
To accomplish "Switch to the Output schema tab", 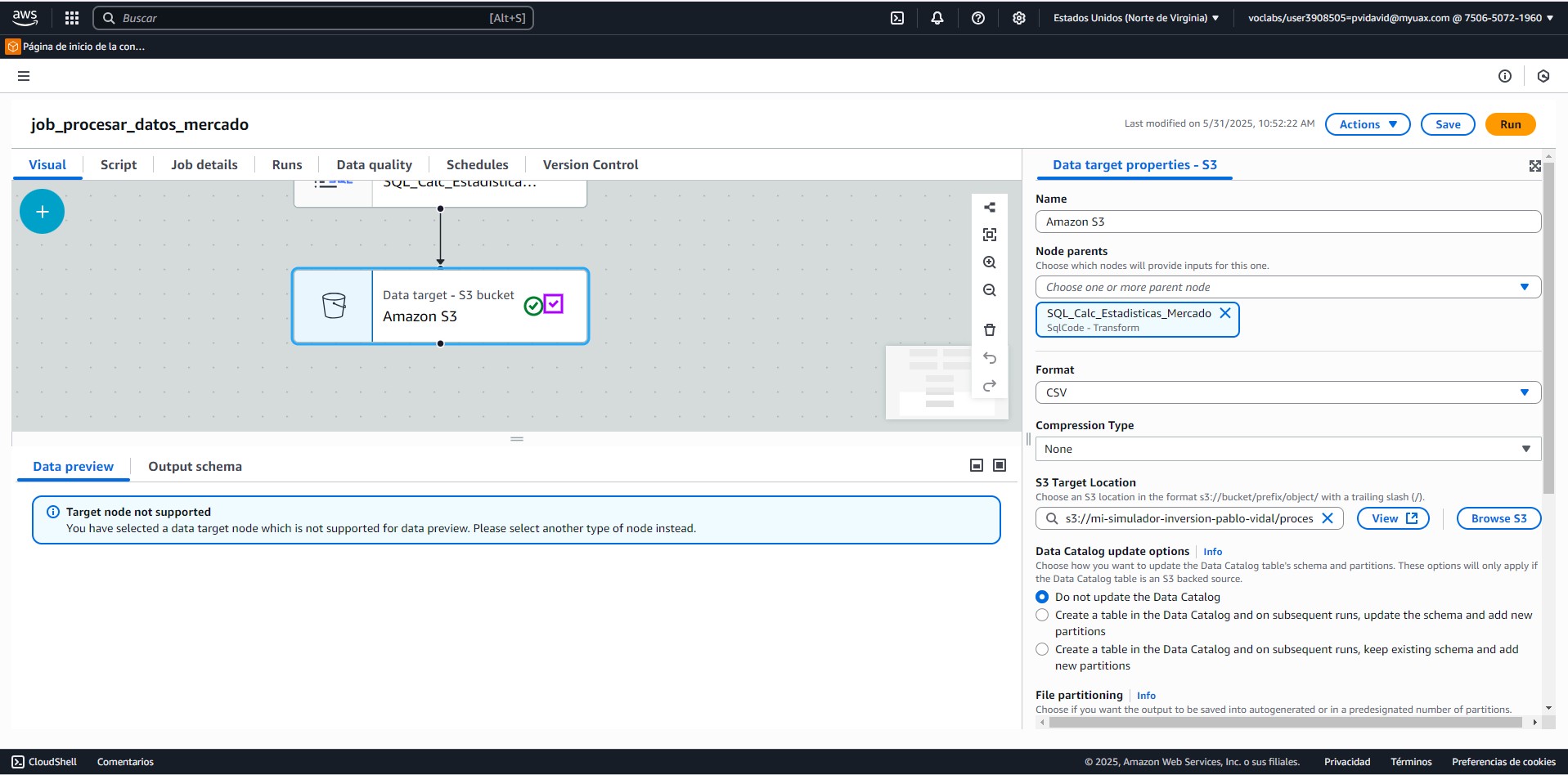I will tap(195, 466).
